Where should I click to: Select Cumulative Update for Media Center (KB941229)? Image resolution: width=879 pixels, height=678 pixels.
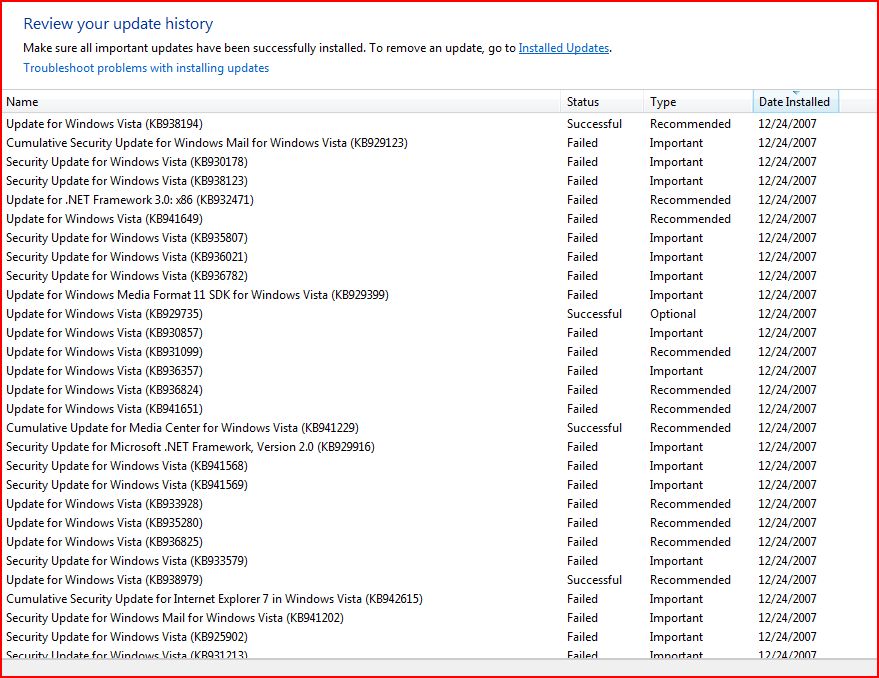(x=182, y=428)
